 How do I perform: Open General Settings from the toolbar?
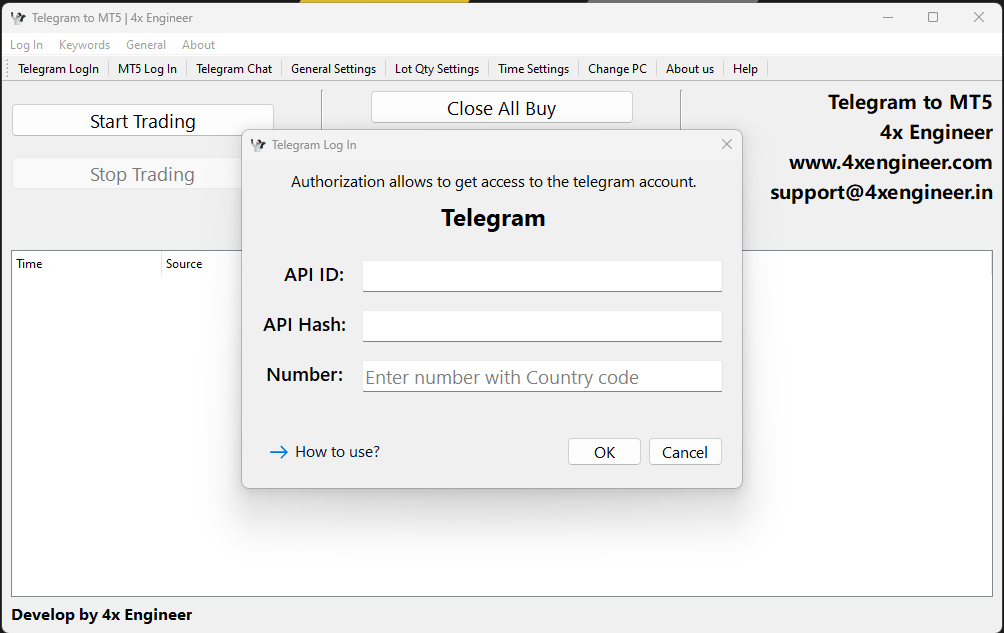(334, 69)
